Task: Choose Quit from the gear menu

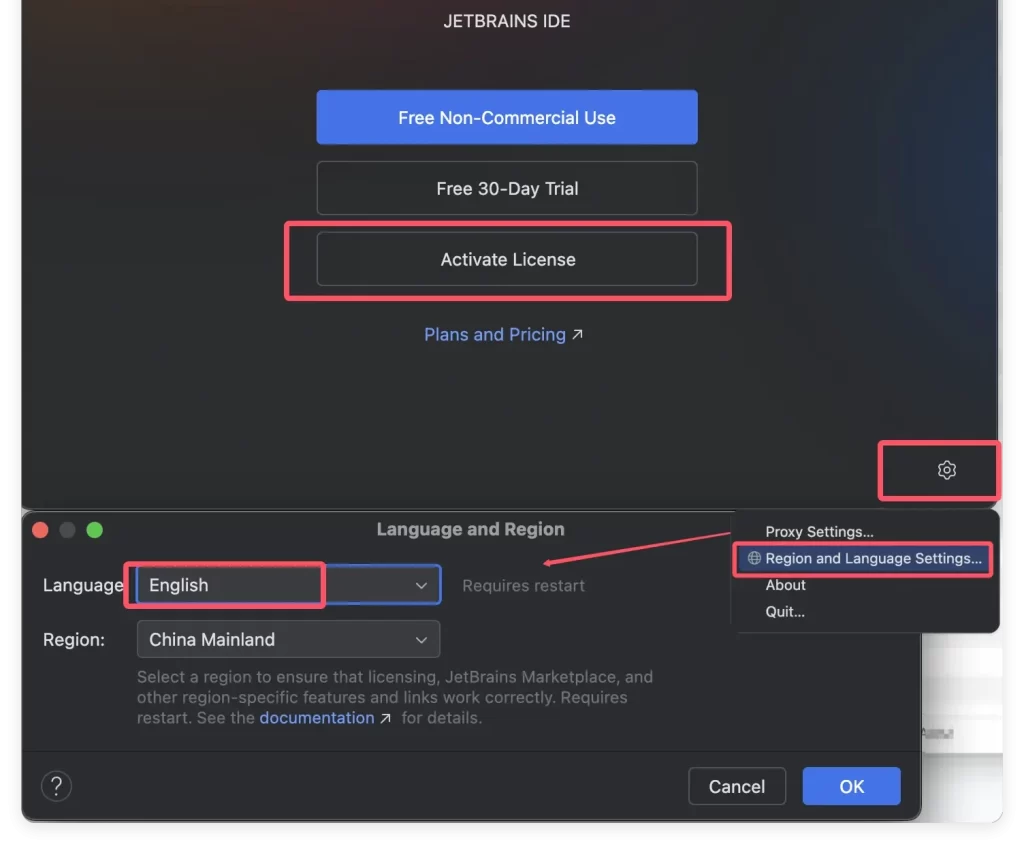Action: pos(785,611)
